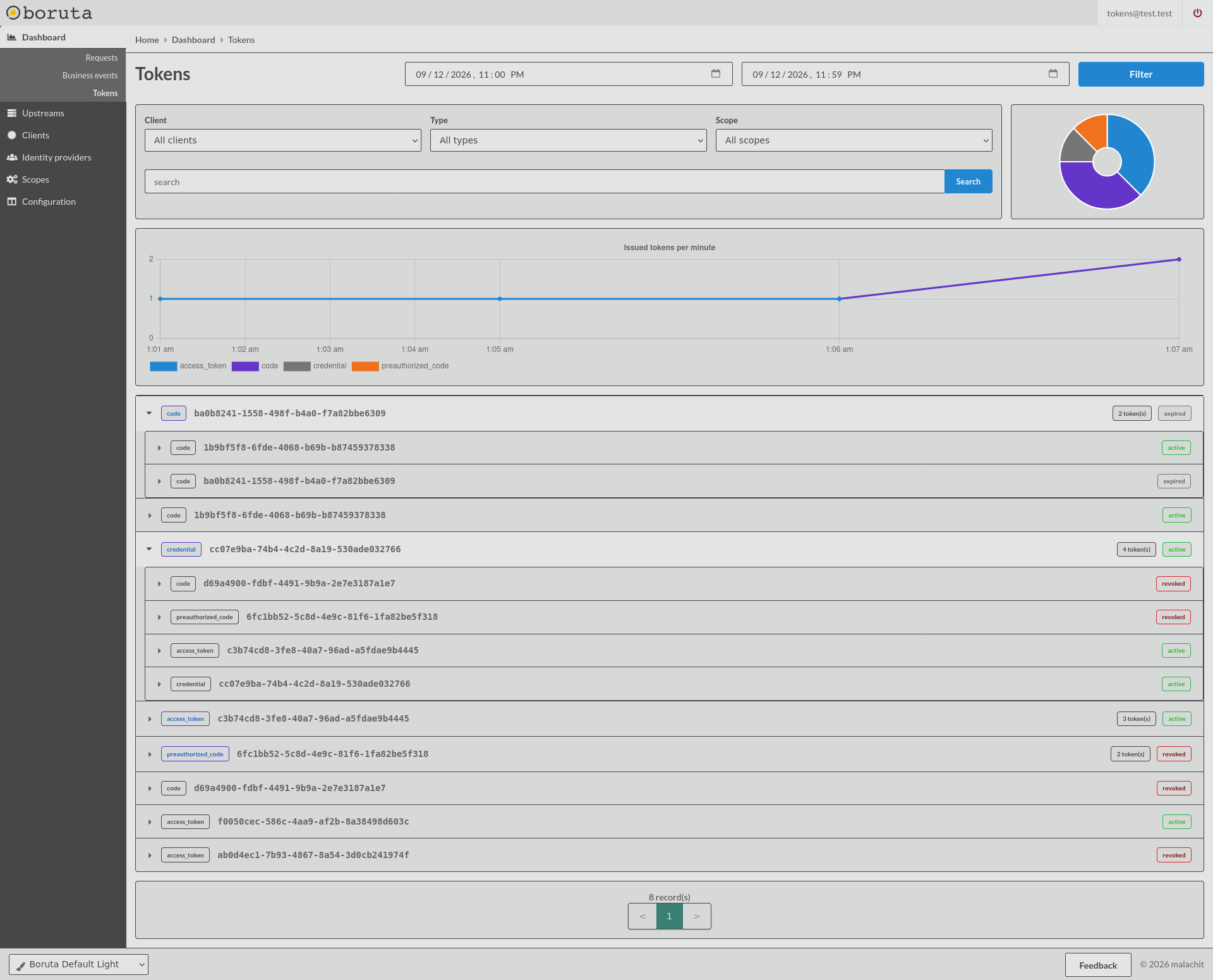Toggle credential legend in chart
Viewport: 1213px width, 980px height.
pyautogui.click(x=315, y=366)
